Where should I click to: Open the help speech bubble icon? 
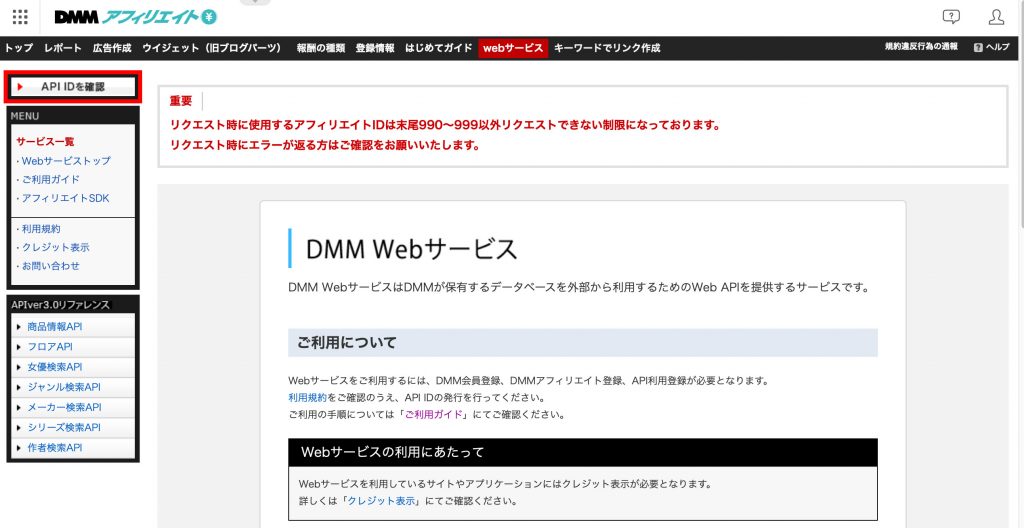pyautogui.click(x=952, y=17)
